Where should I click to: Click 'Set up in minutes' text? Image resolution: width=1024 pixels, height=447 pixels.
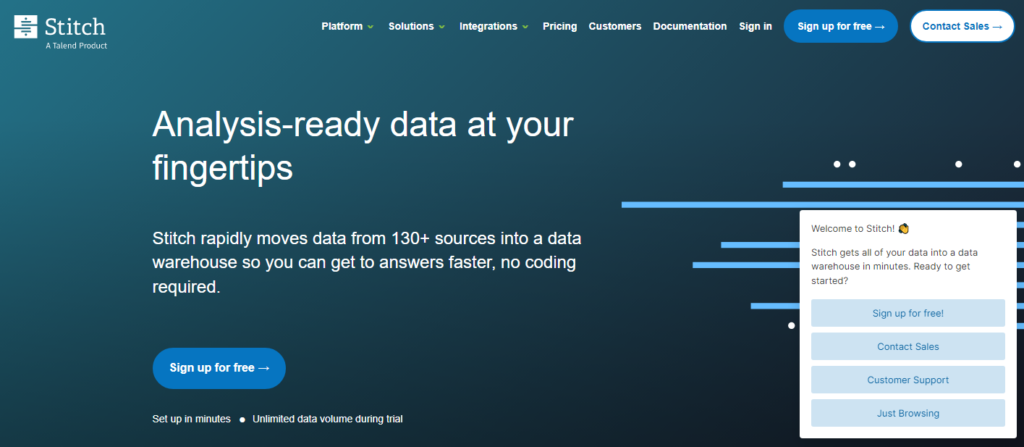(x=191, y=419)
